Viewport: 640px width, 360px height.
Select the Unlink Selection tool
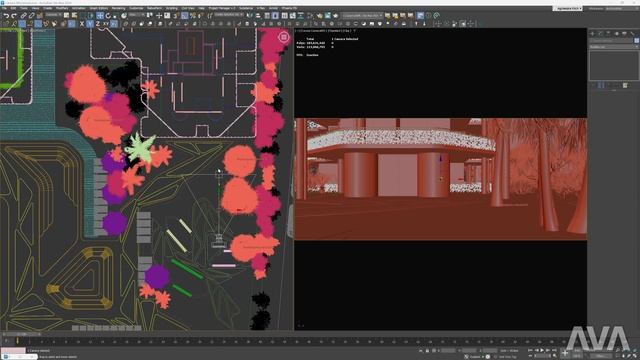[31, 16]
